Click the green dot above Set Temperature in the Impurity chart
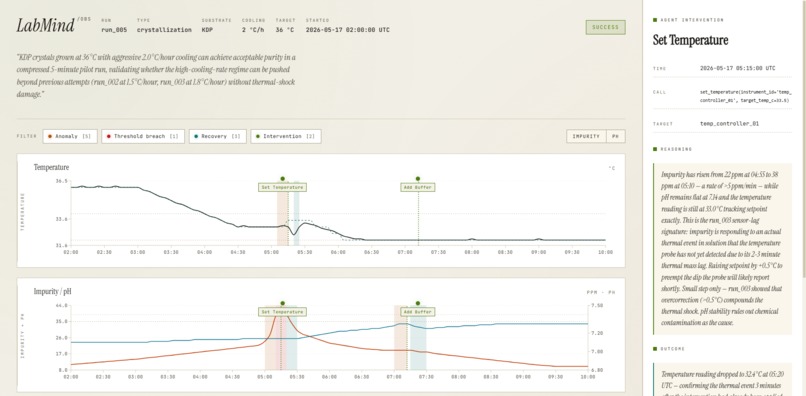806x396 pixels. (282, 303)
